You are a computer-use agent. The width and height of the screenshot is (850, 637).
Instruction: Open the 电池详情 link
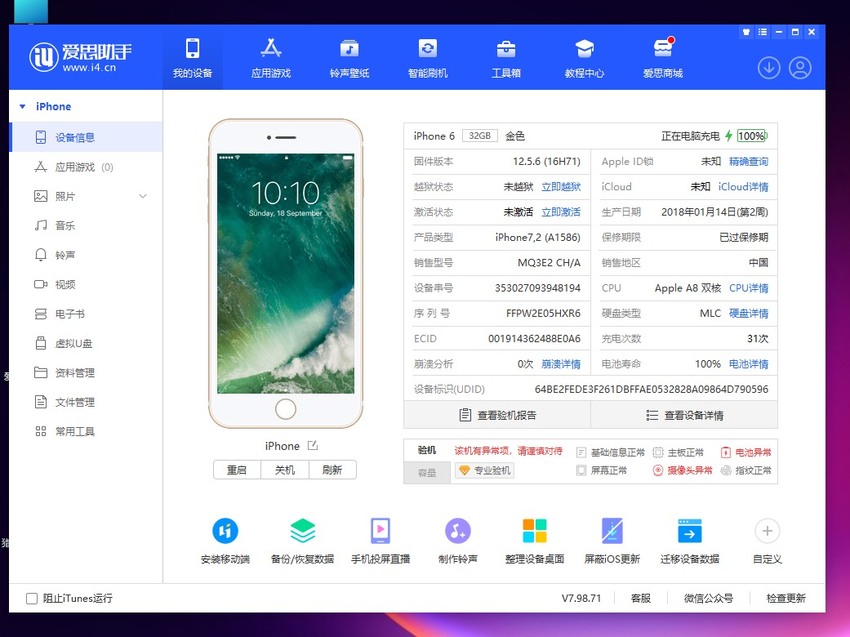coord(749,364)
